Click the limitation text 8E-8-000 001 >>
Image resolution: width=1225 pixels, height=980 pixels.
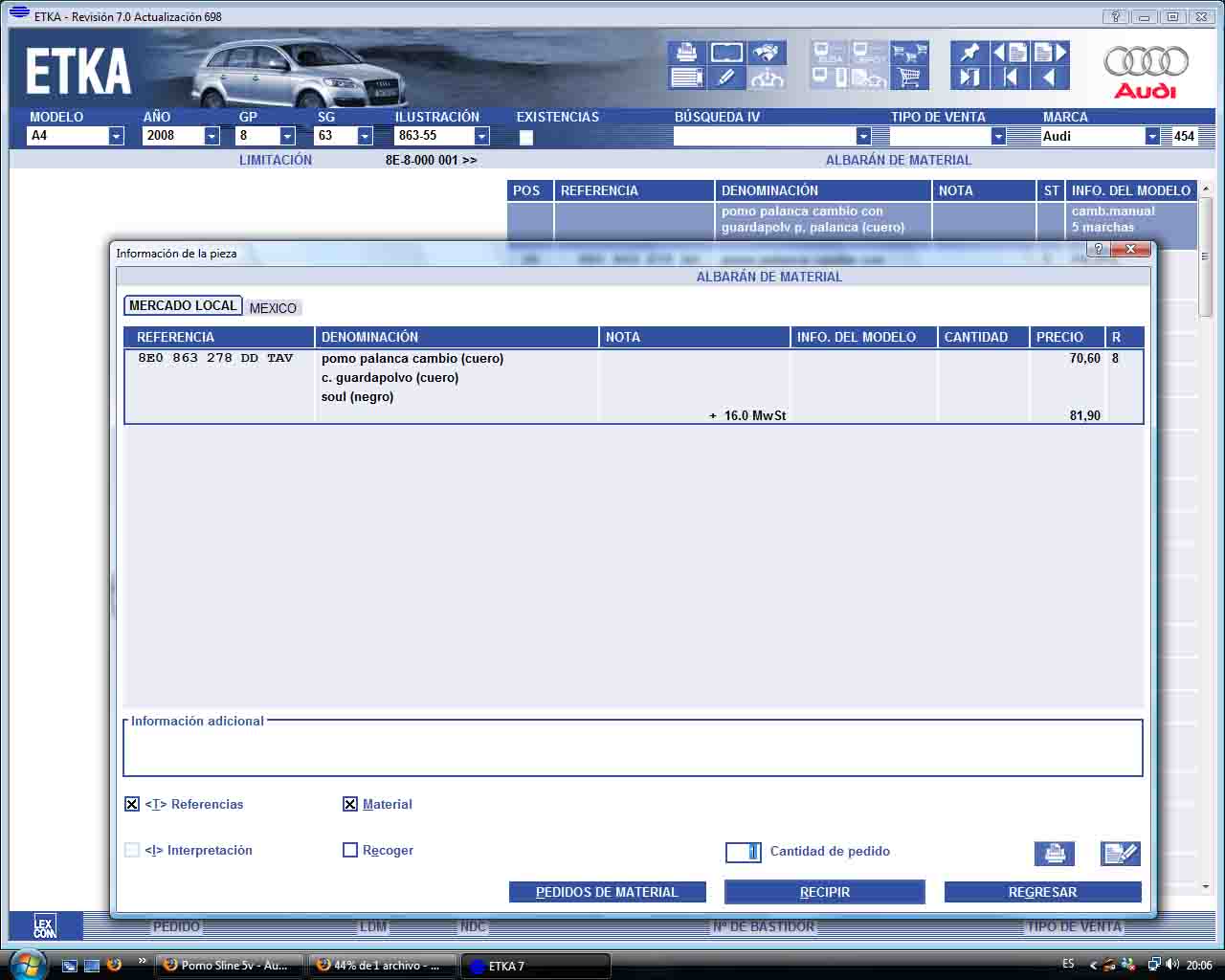coord(431,160)
